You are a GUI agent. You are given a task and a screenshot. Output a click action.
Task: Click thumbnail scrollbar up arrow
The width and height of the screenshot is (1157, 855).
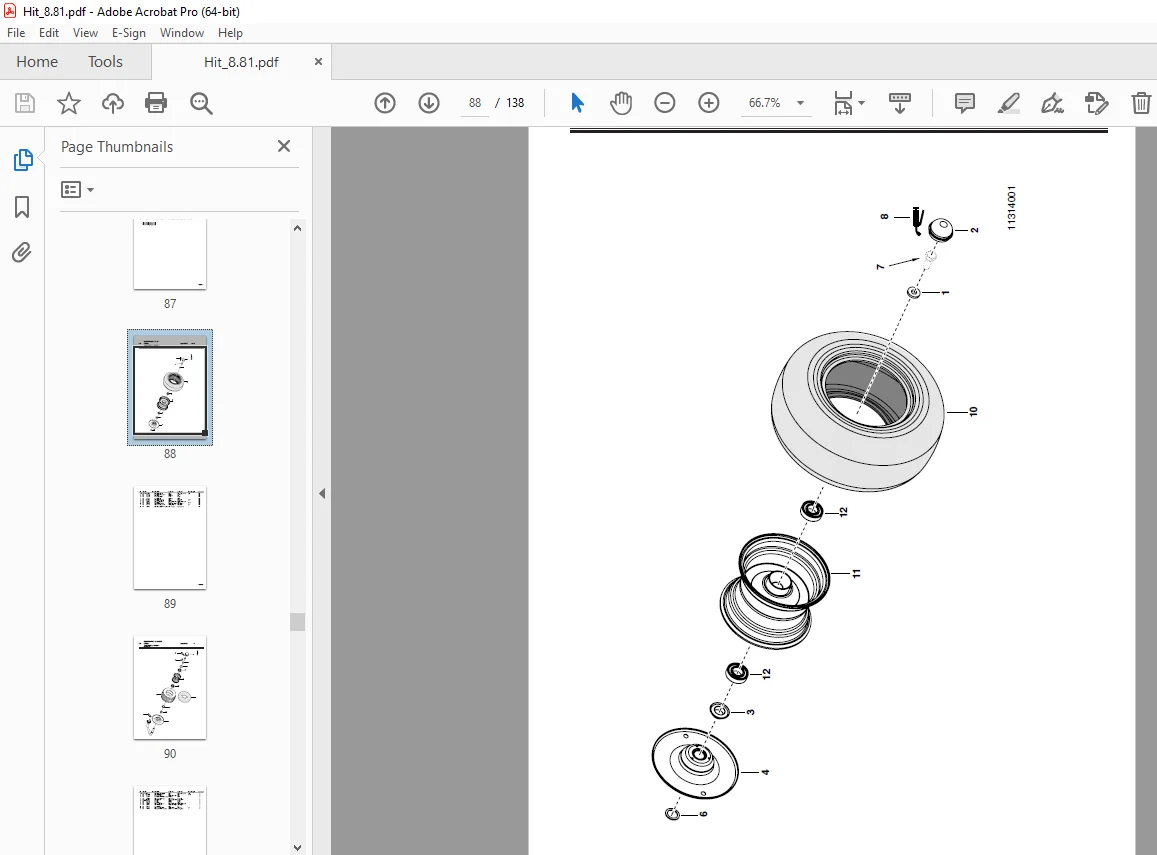(297, 228)
